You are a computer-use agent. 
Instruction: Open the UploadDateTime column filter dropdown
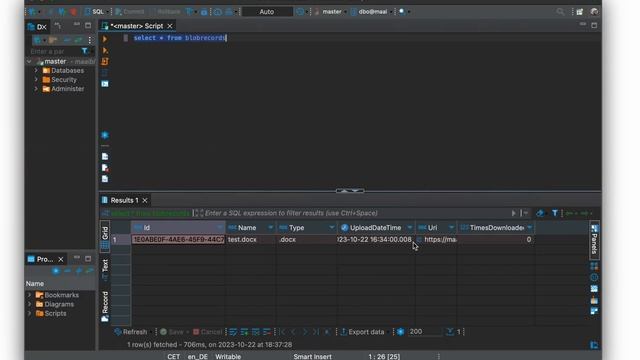point(410,228)
